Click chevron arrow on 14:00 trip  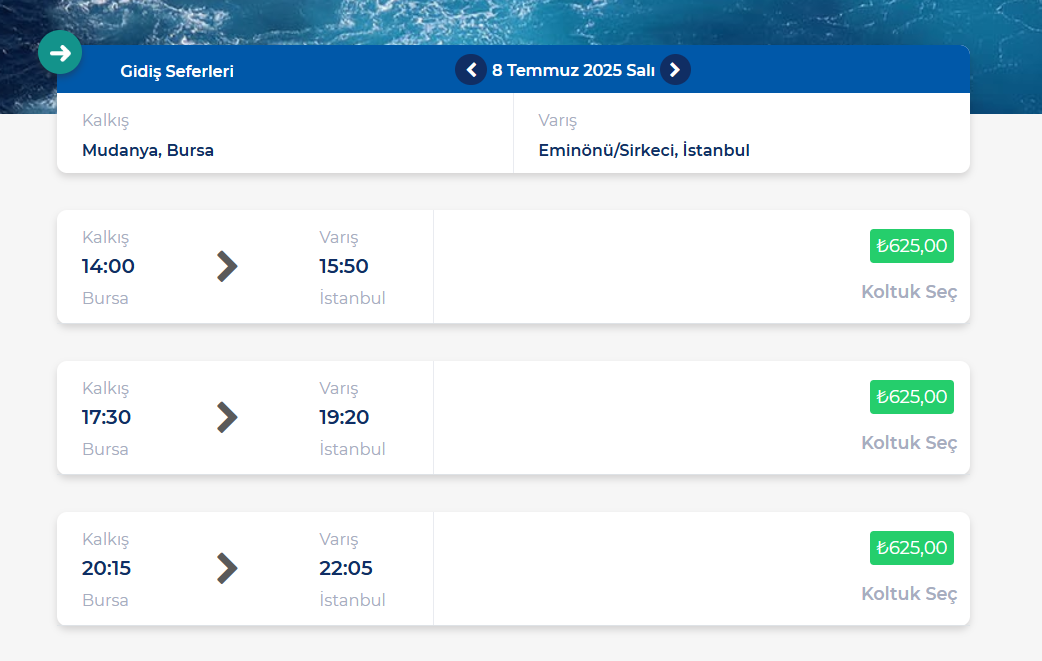point(227,266)
